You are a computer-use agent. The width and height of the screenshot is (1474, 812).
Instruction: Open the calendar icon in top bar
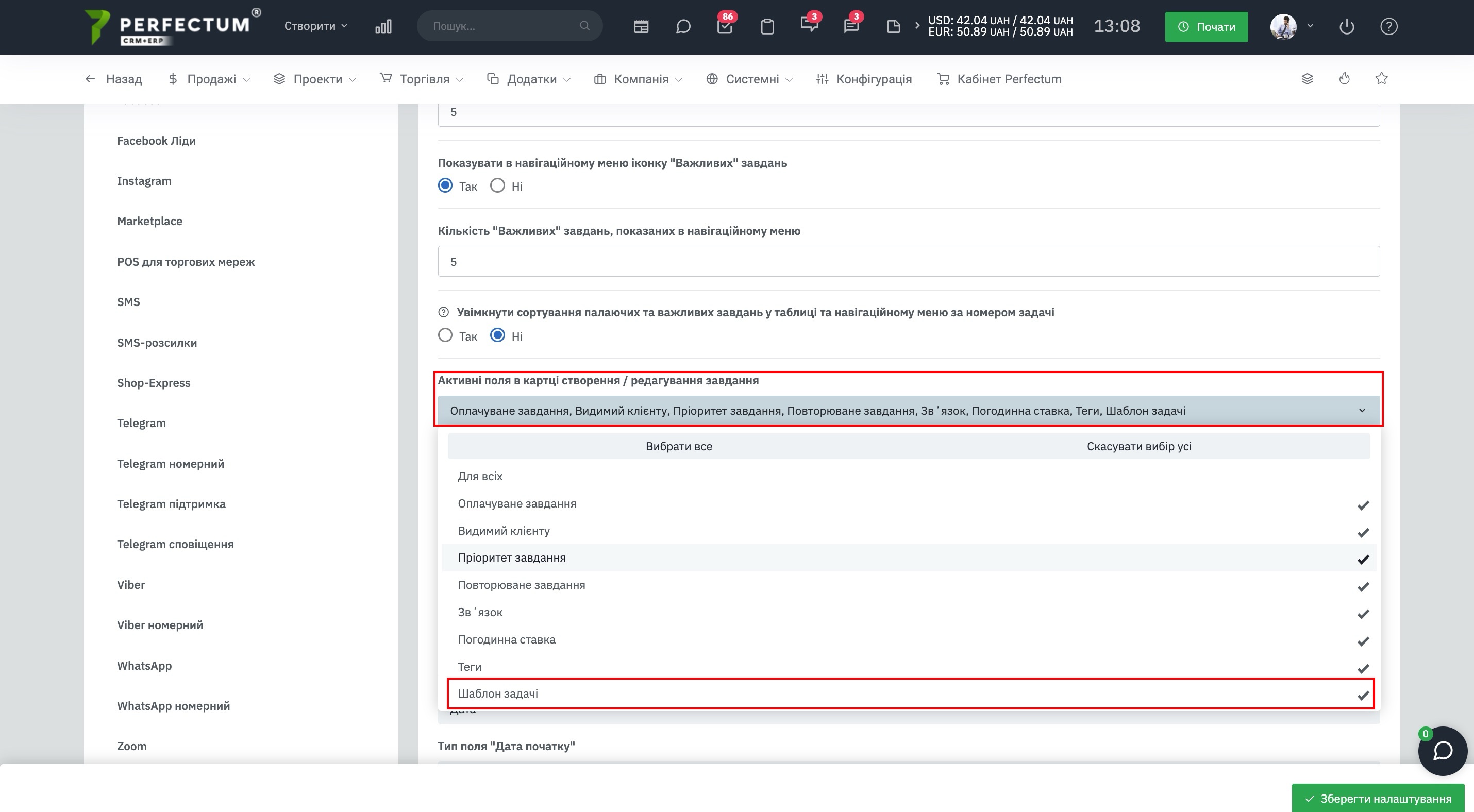pyautogui.click(x=641, y=26)
